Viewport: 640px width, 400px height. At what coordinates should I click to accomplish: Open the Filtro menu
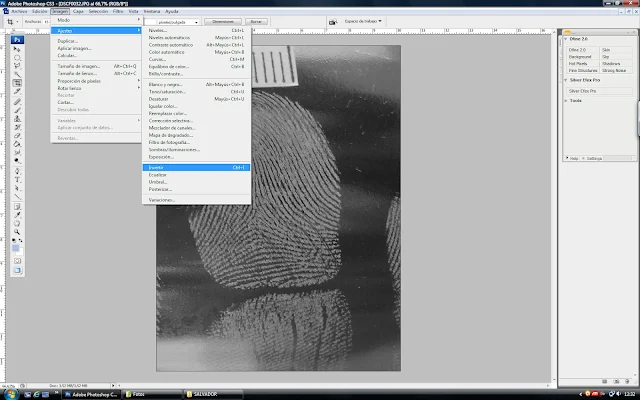pos(118,11)
